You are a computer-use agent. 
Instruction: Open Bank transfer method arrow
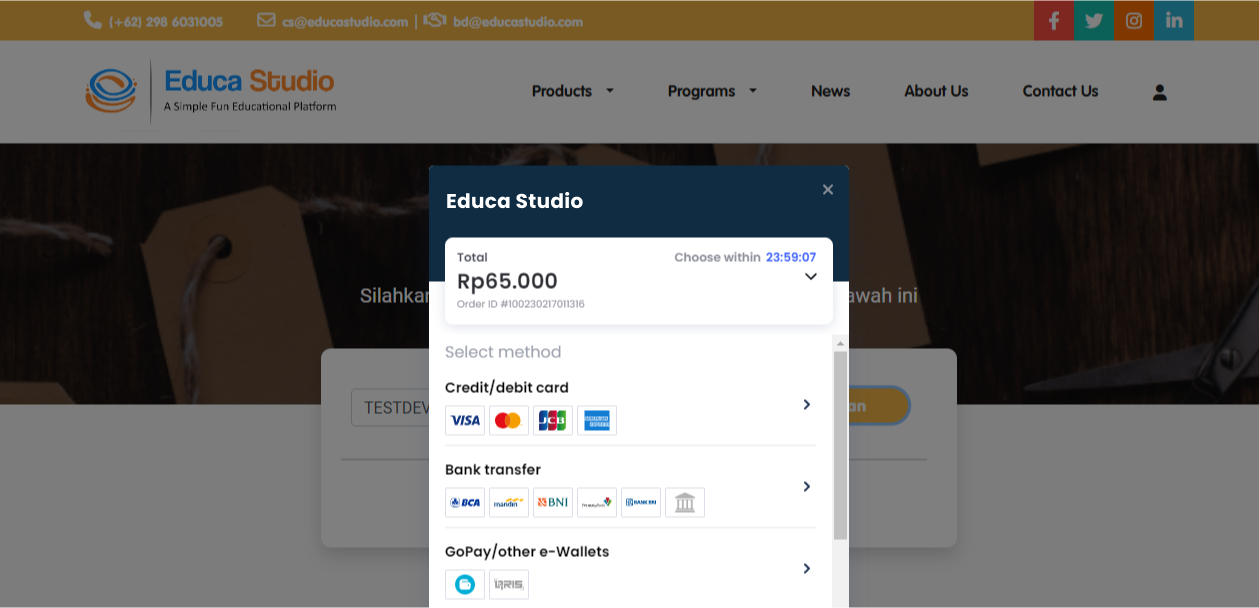point(807,486)
